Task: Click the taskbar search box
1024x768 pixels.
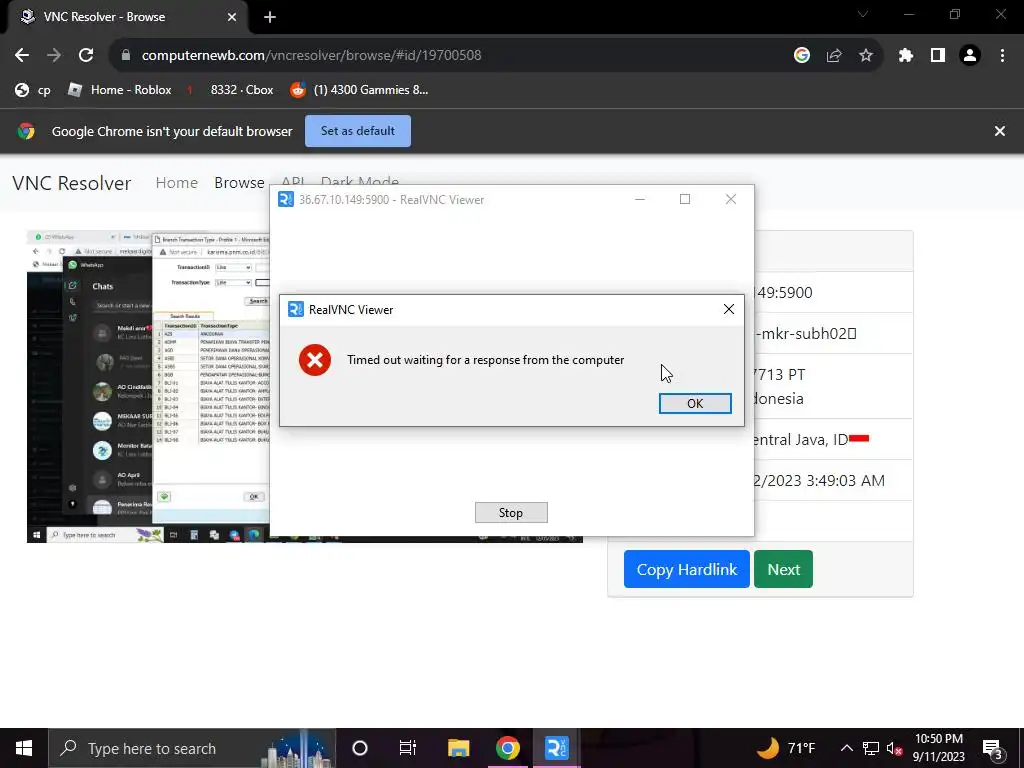Action: 192,748
